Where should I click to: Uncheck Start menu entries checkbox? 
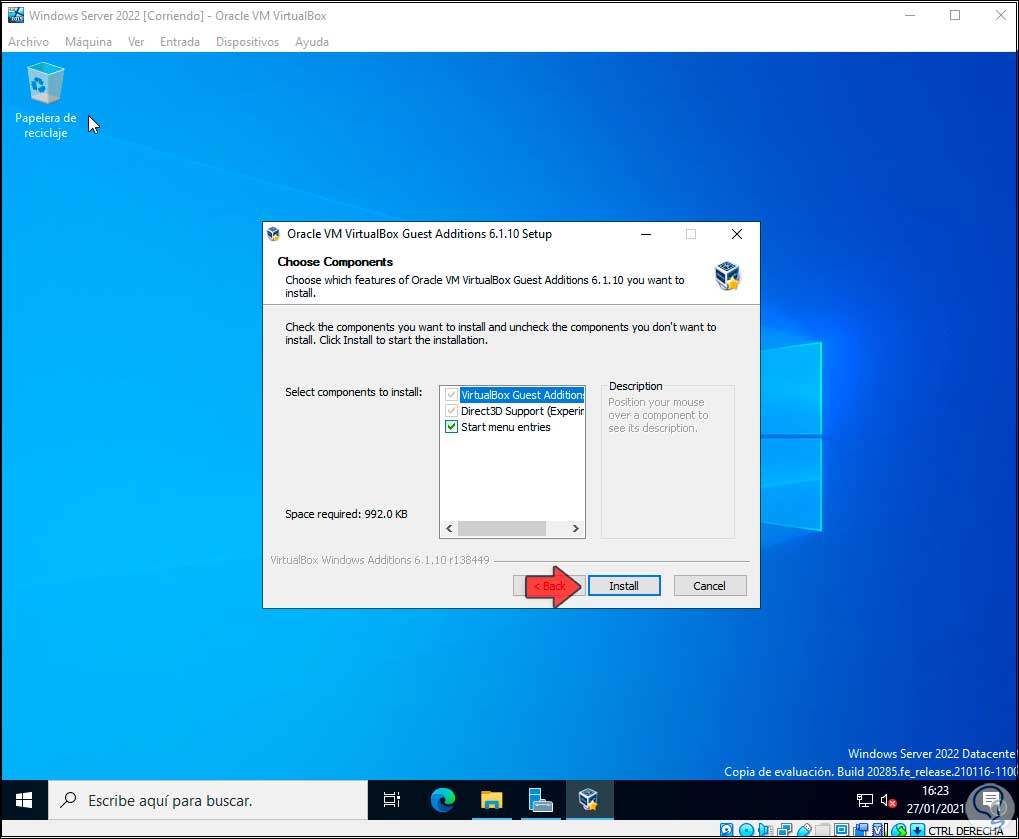click(x=451, y=427)
